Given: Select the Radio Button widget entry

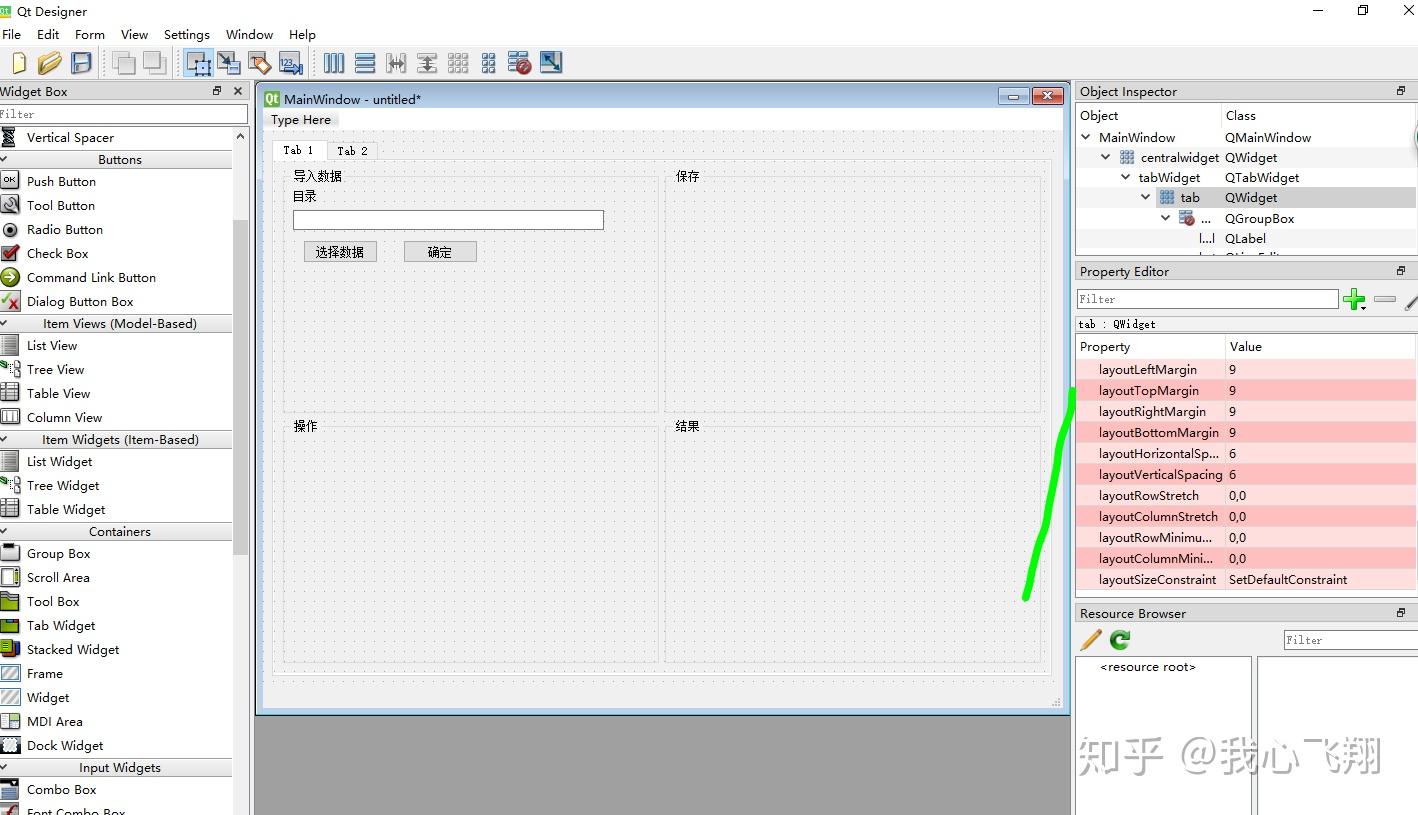Looking at the screenshot, I should tap(63, 229).
